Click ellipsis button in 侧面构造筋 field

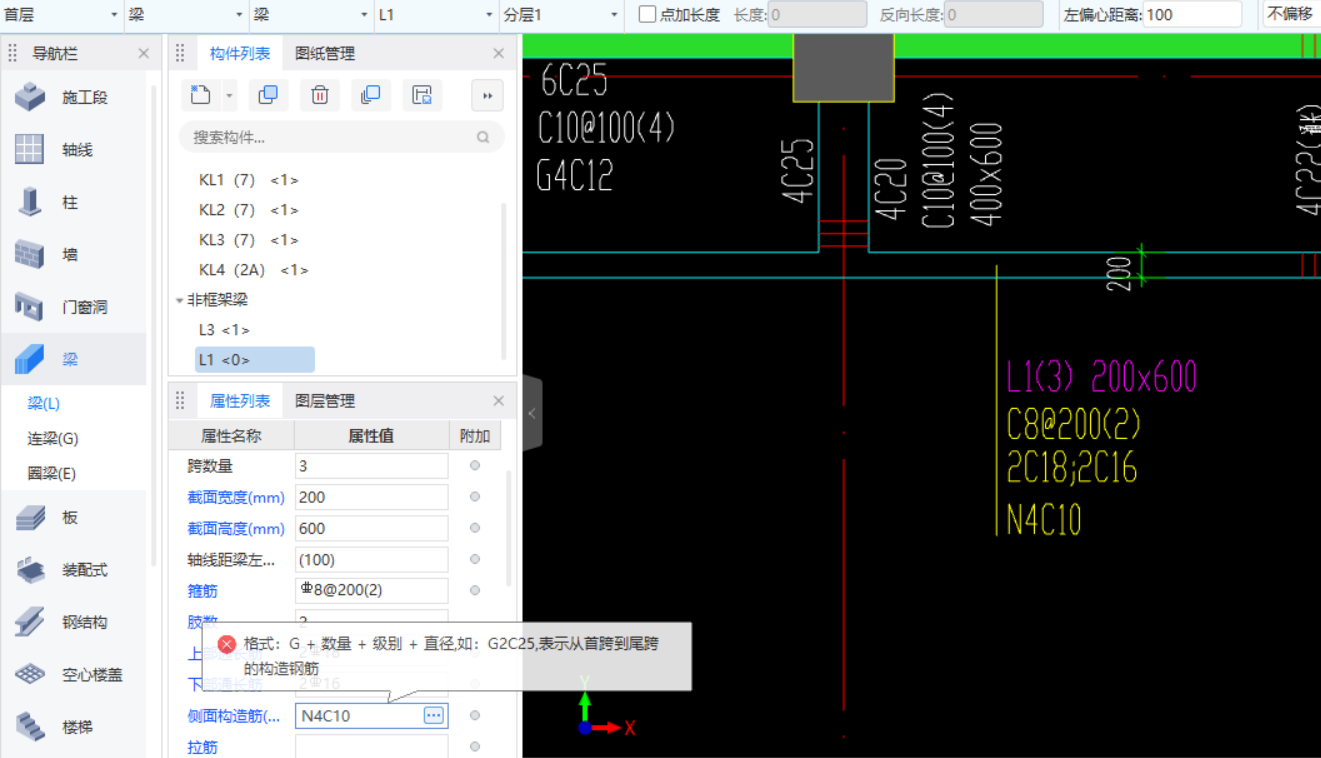433,715
